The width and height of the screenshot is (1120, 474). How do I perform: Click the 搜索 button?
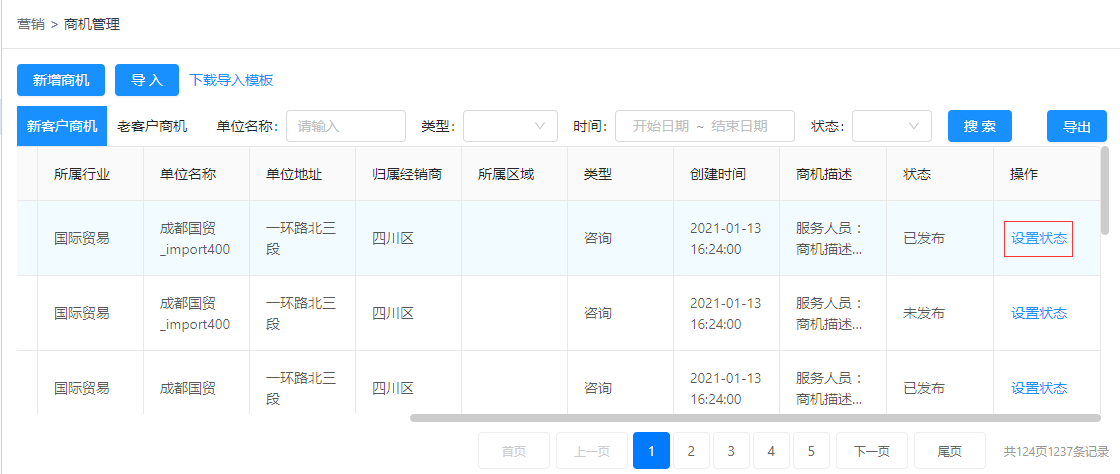(979, 126)
